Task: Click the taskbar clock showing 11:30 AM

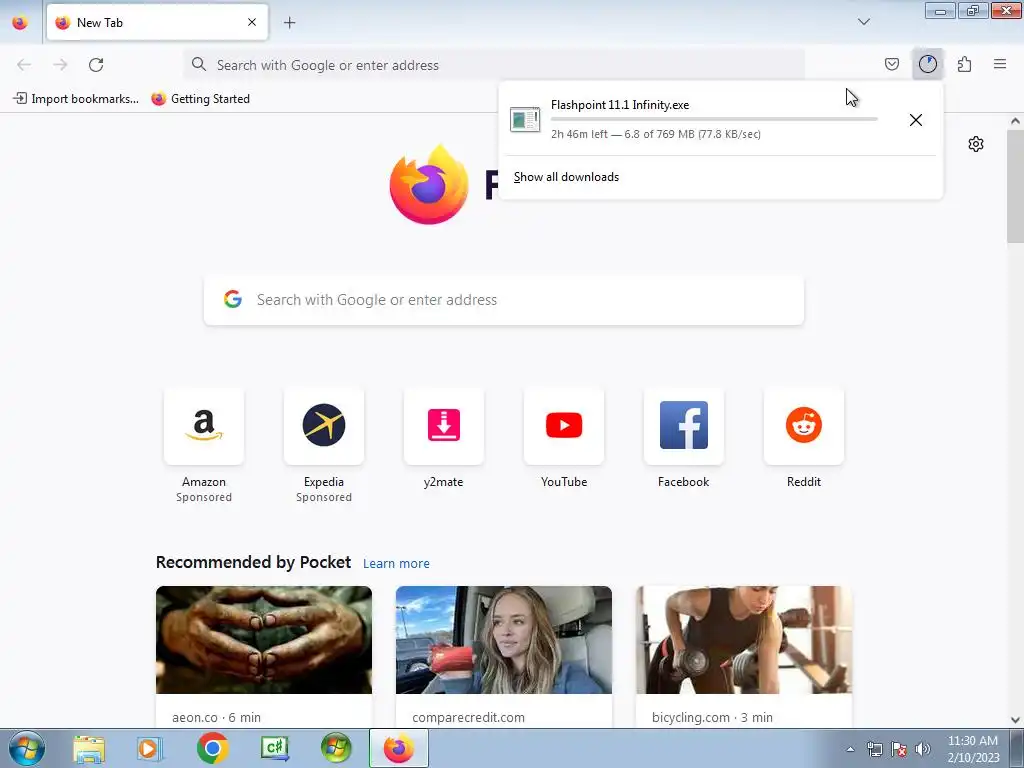Action: [973, 749]
